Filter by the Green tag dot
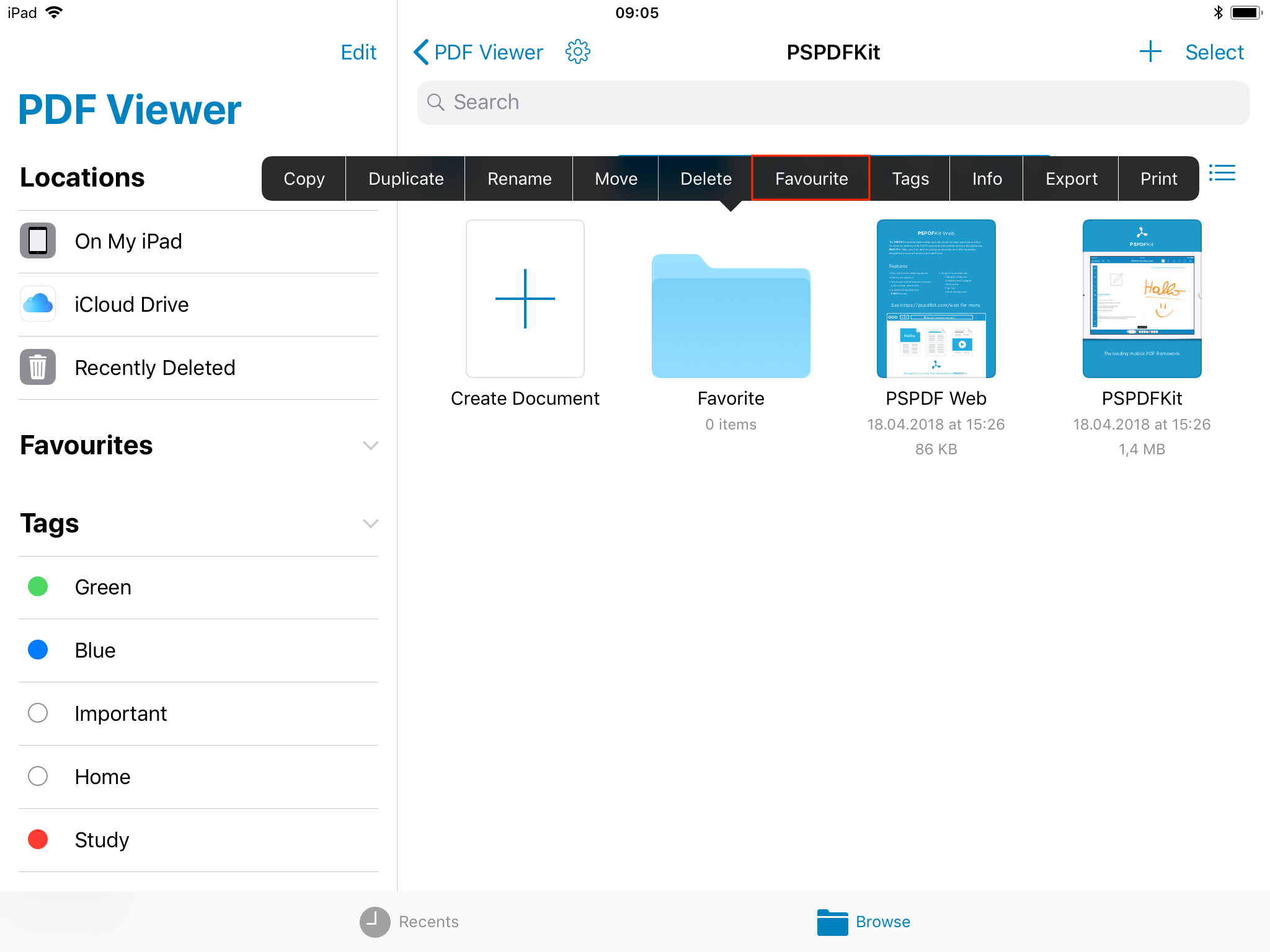 tap(38, 587)
